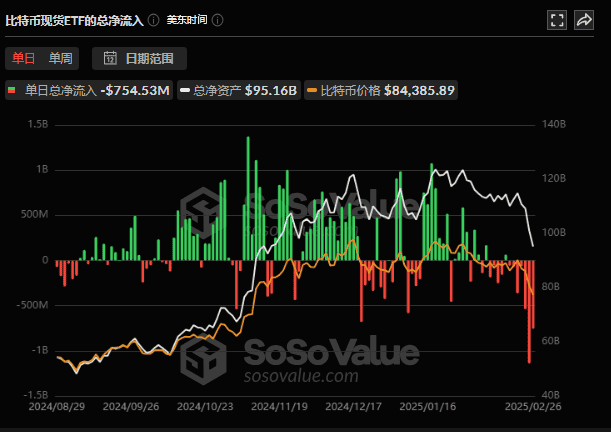Click orange swatch of 比特币价格 legend
Screen dimensions: 611x432
tap(312, 91)
